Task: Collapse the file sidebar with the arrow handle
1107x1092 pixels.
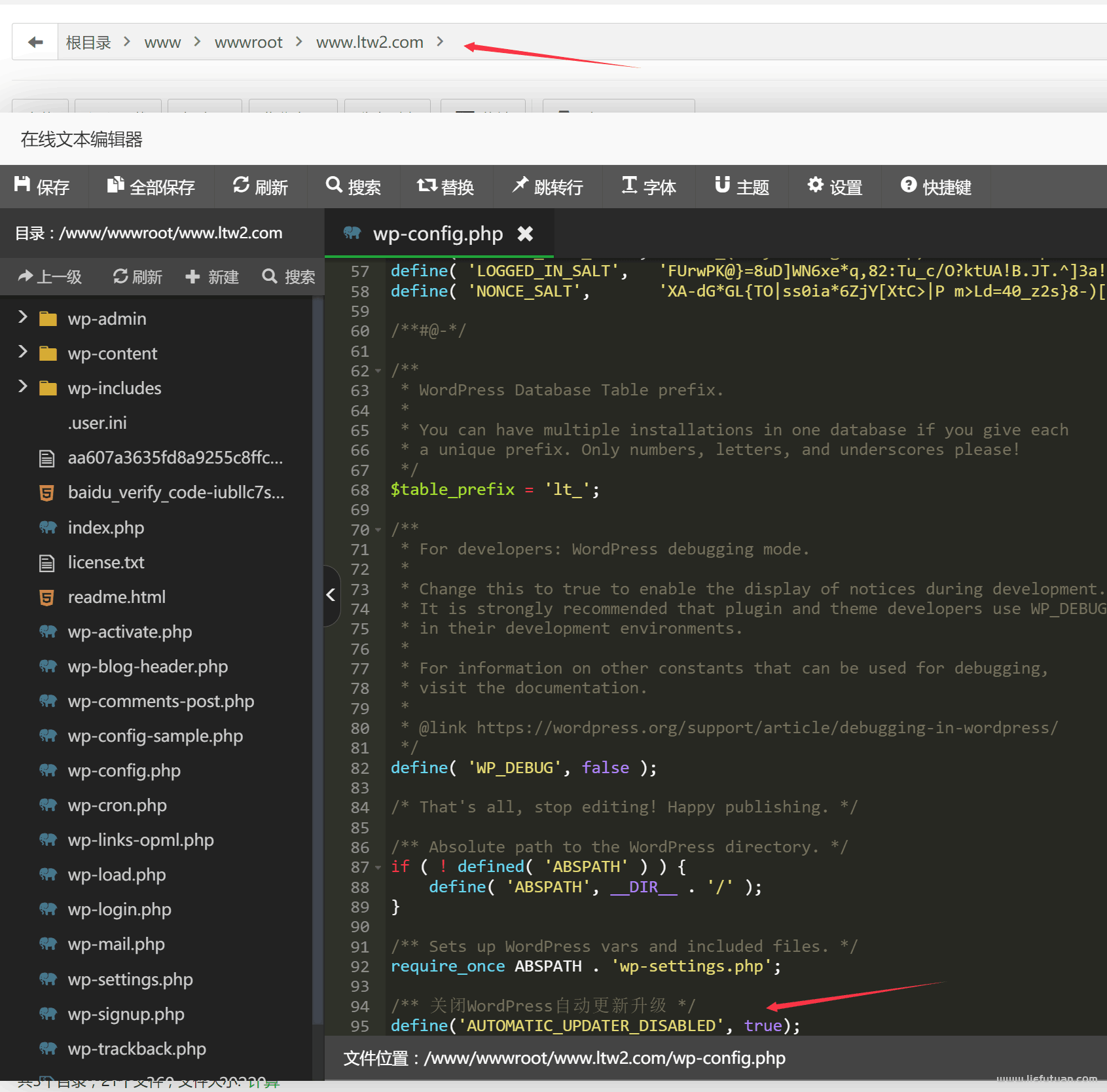Action: [x=331, y=595]
